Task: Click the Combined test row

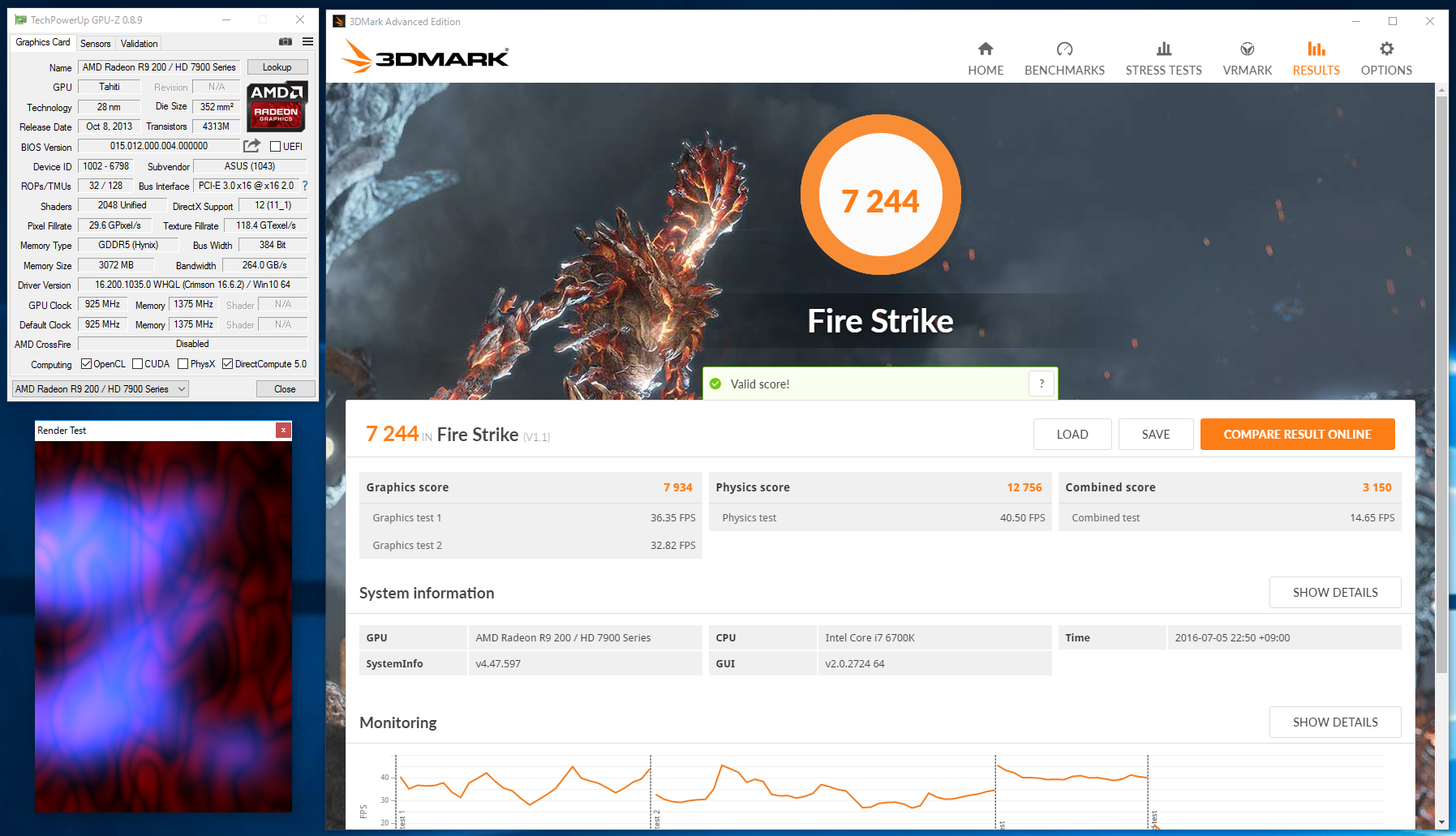Action: [x=1230, y=517]
